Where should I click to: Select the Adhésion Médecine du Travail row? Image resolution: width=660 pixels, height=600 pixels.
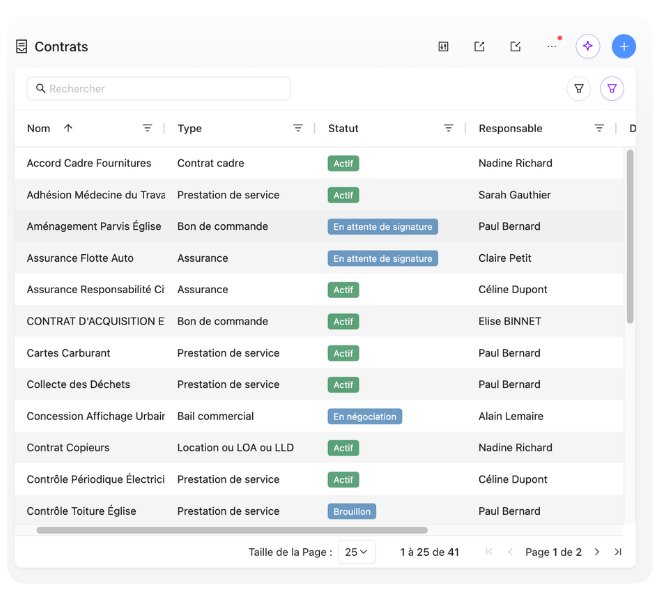pos(319,195)
